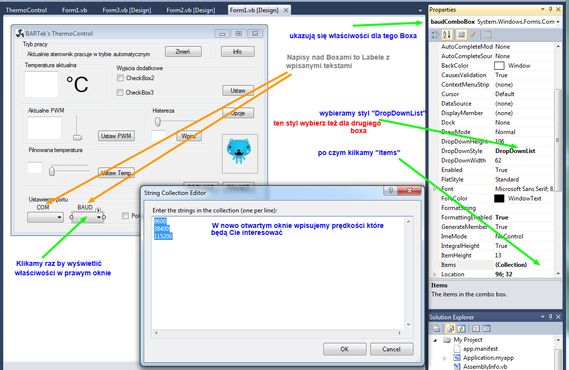Select the app.manifest file icon
The image size is (569, 370).
coord(457,349)
